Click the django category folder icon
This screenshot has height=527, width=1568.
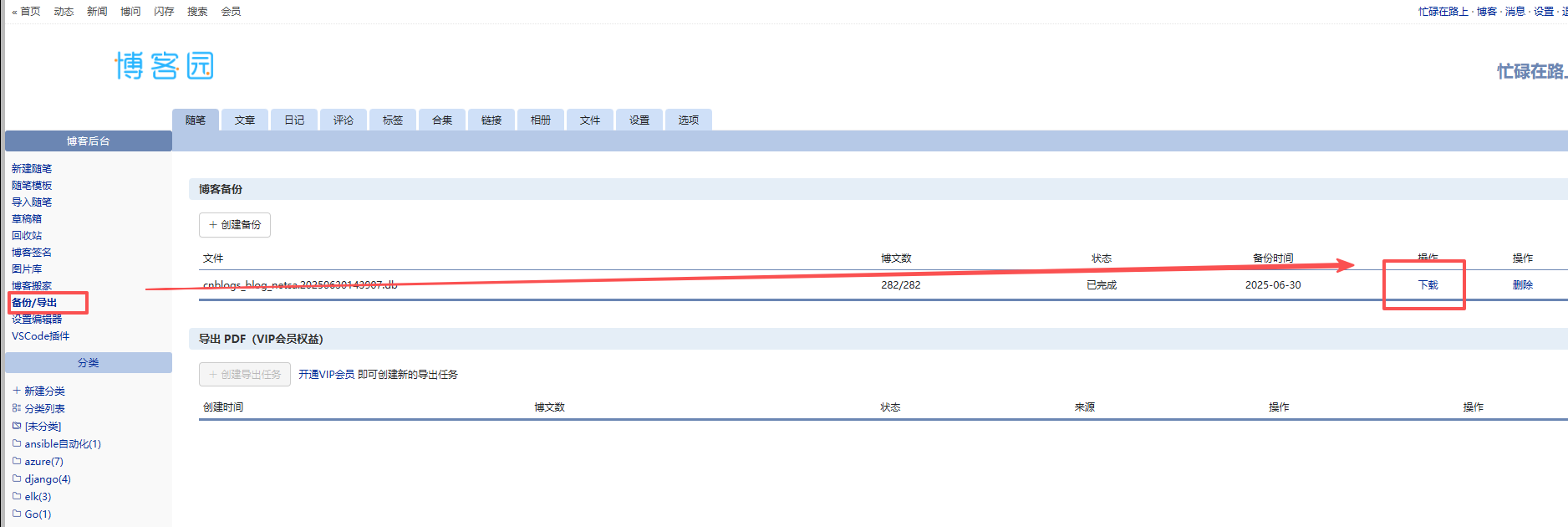(17, 478)
